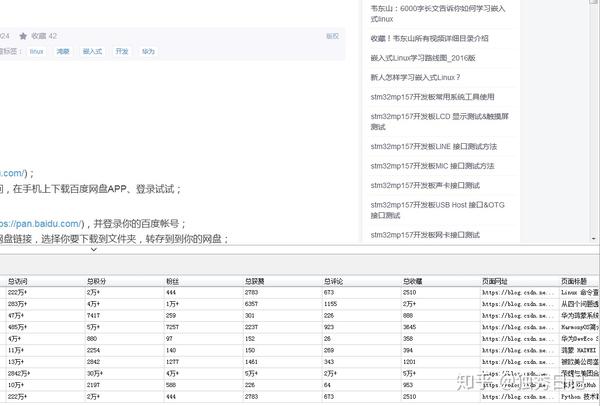Select the HarmonyOS page title cell
Screen dimensions: 600x406
coord(579,327)
